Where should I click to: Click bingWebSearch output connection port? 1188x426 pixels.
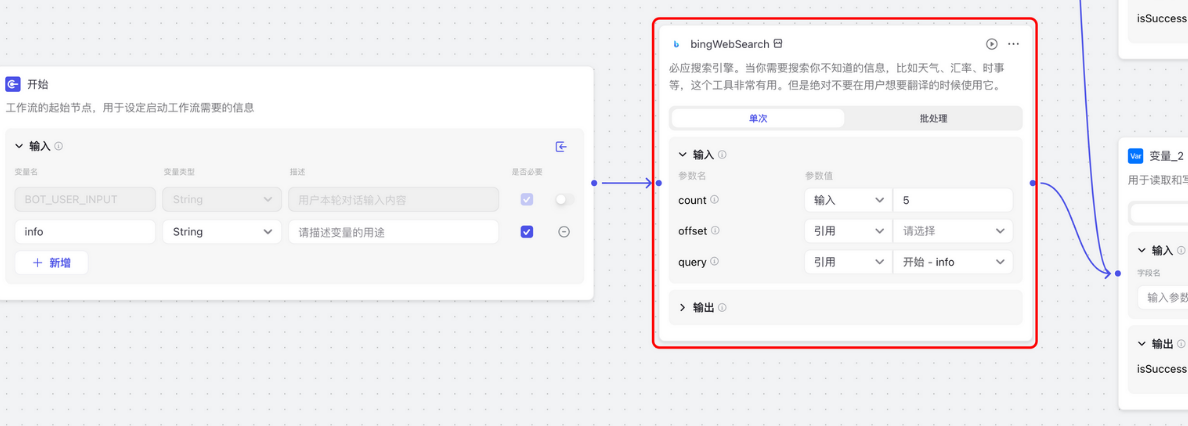click(1033, 183)
